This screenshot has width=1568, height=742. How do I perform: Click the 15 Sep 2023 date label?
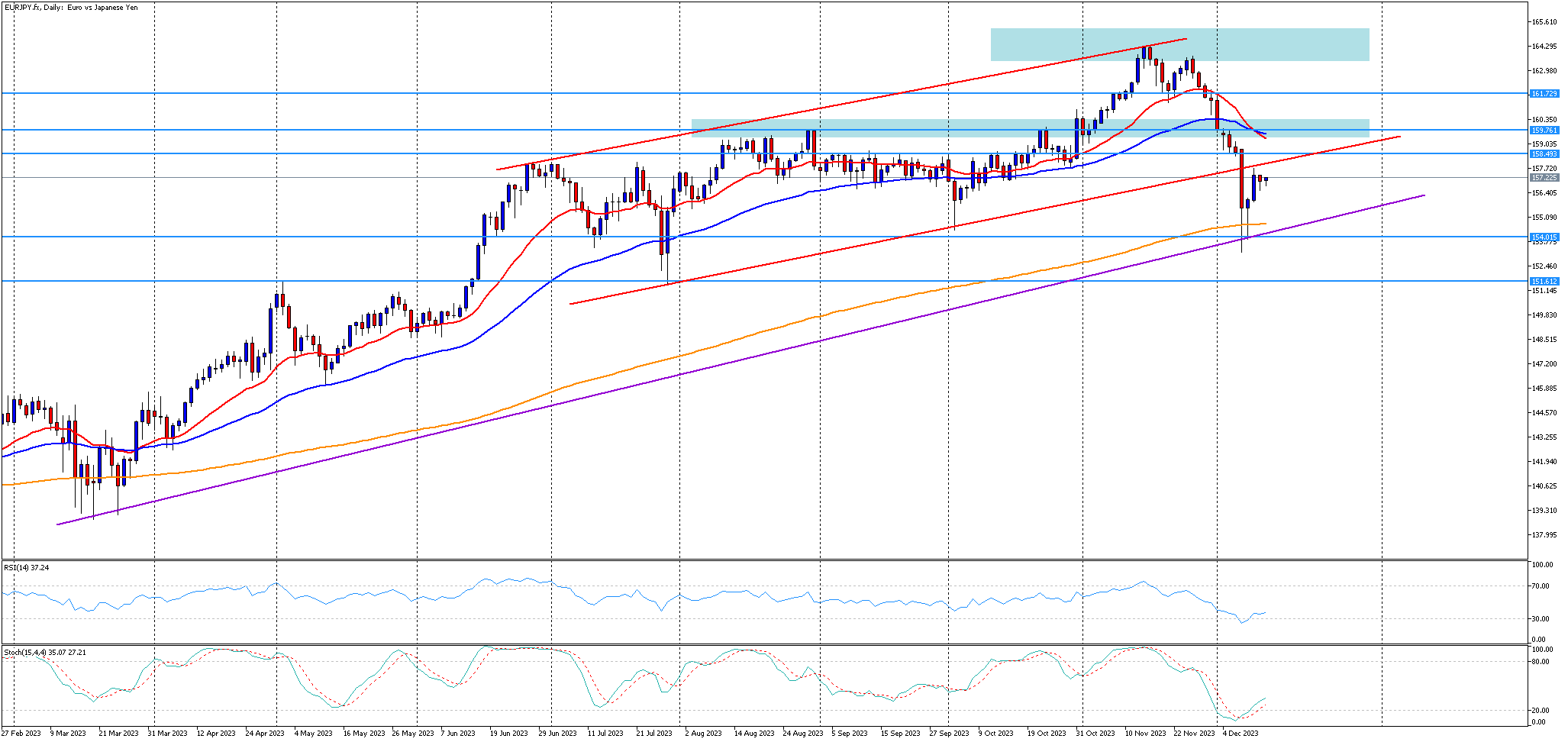tap(900, 734)
